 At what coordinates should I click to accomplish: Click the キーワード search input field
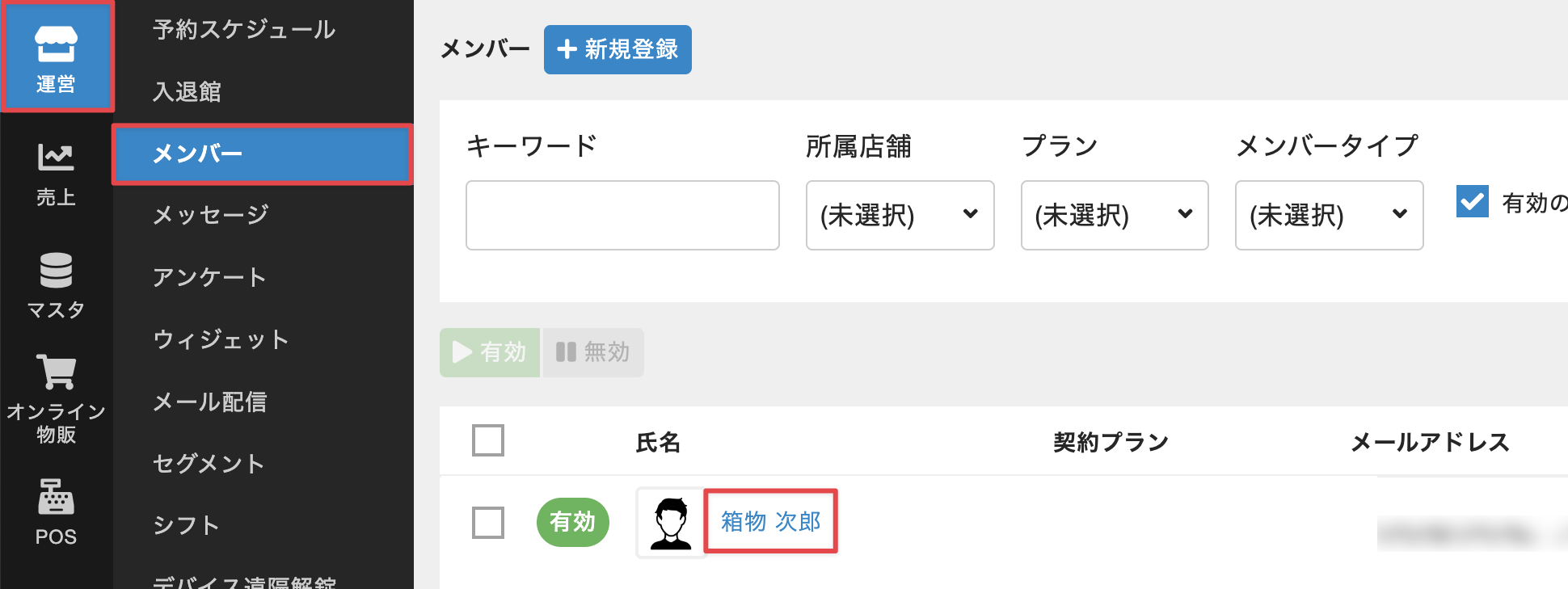tap(622, 215)
